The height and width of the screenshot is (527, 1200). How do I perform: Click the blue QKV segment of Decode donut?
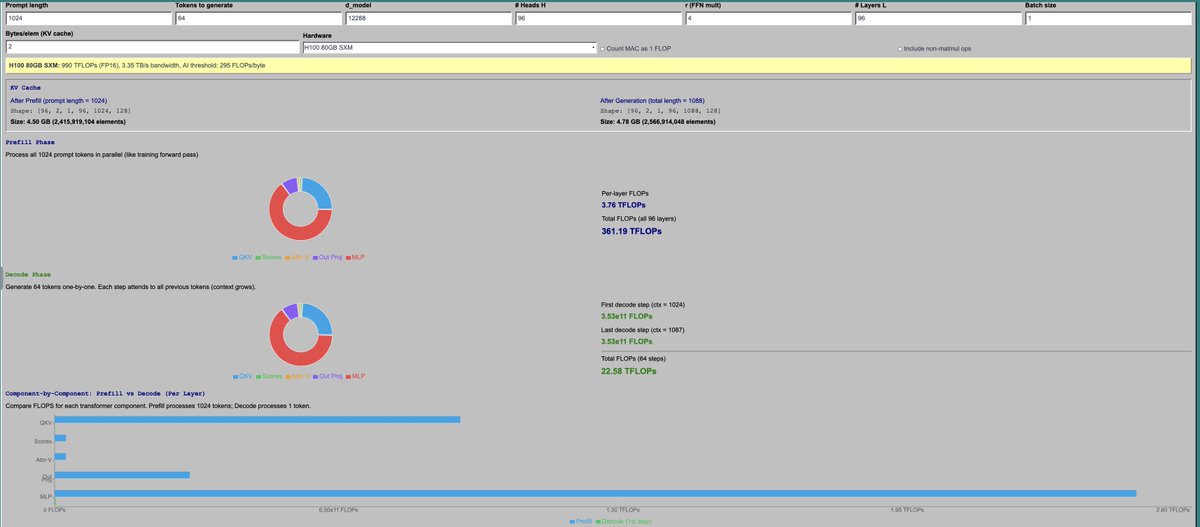point(323,312)
